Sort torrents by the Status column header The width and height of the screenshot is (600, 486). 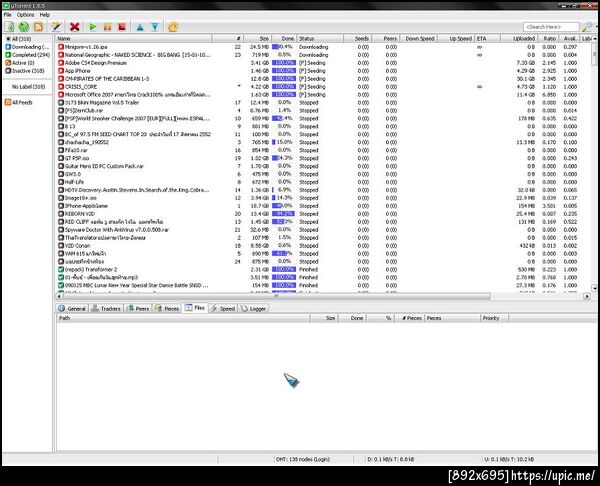320,39
